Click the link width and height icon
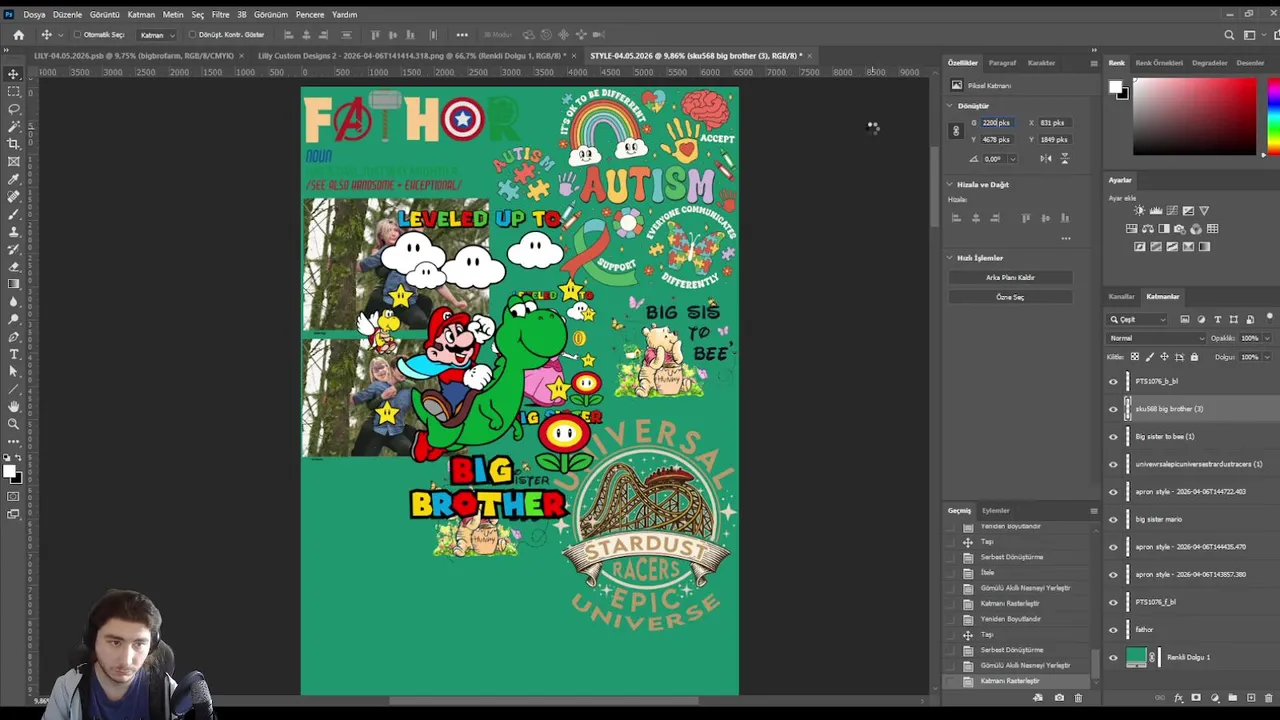Image resolution: width=1280 pixels, height=720 pixels. [x=956, y=131]
